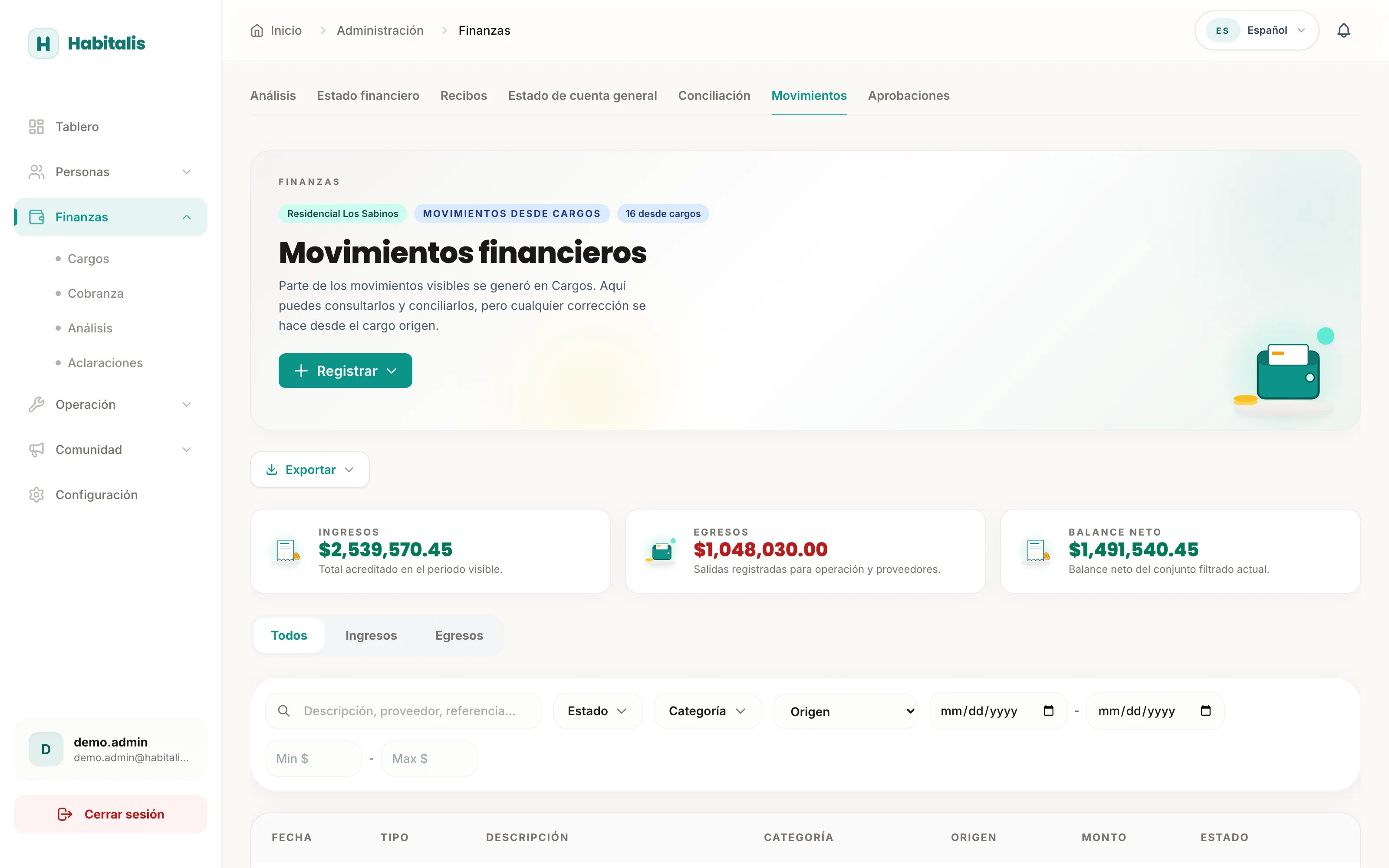
Task: Open the Exportar dropdown
Action: [310, 470]
